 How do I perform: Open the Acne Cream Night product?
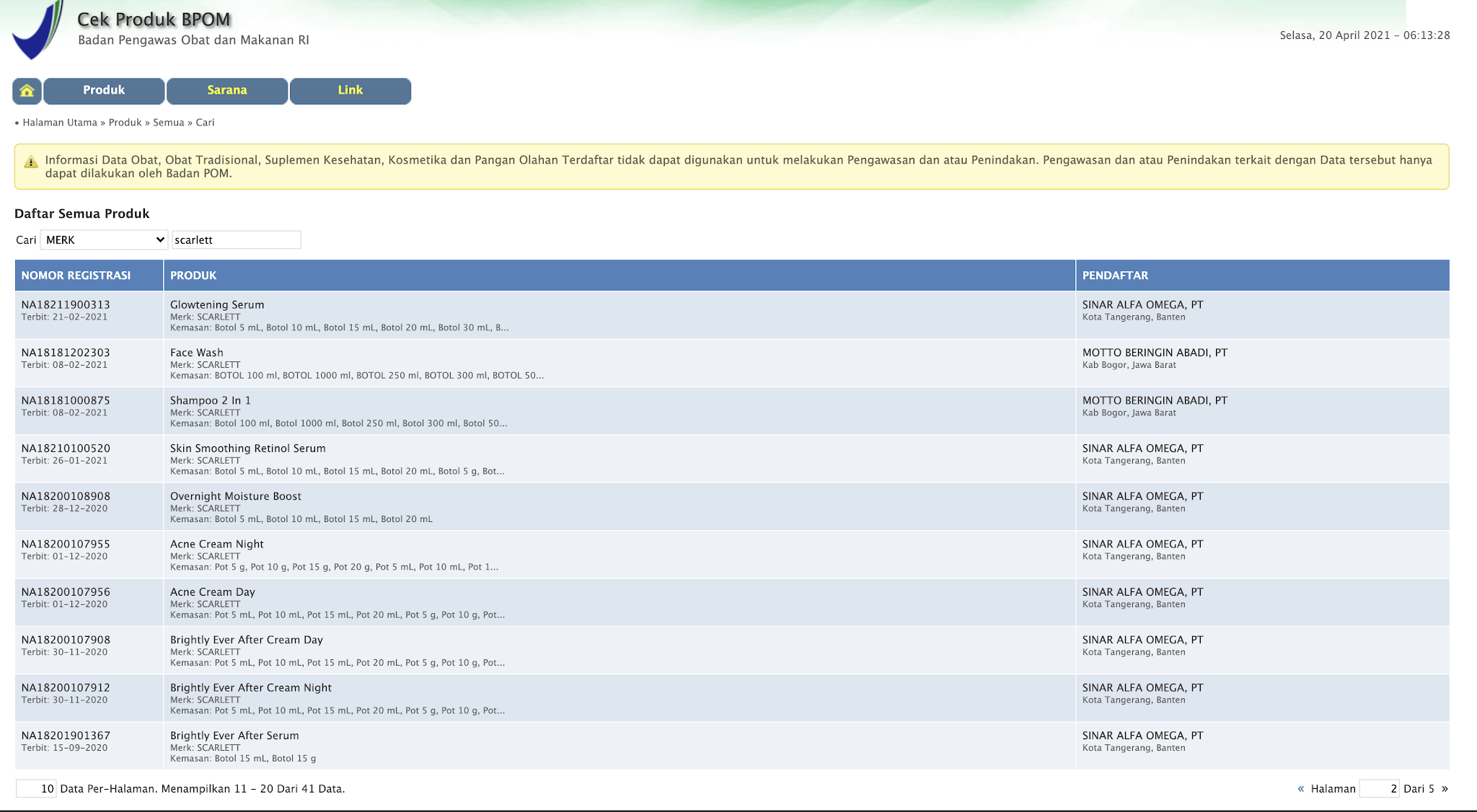pos(217,544)
